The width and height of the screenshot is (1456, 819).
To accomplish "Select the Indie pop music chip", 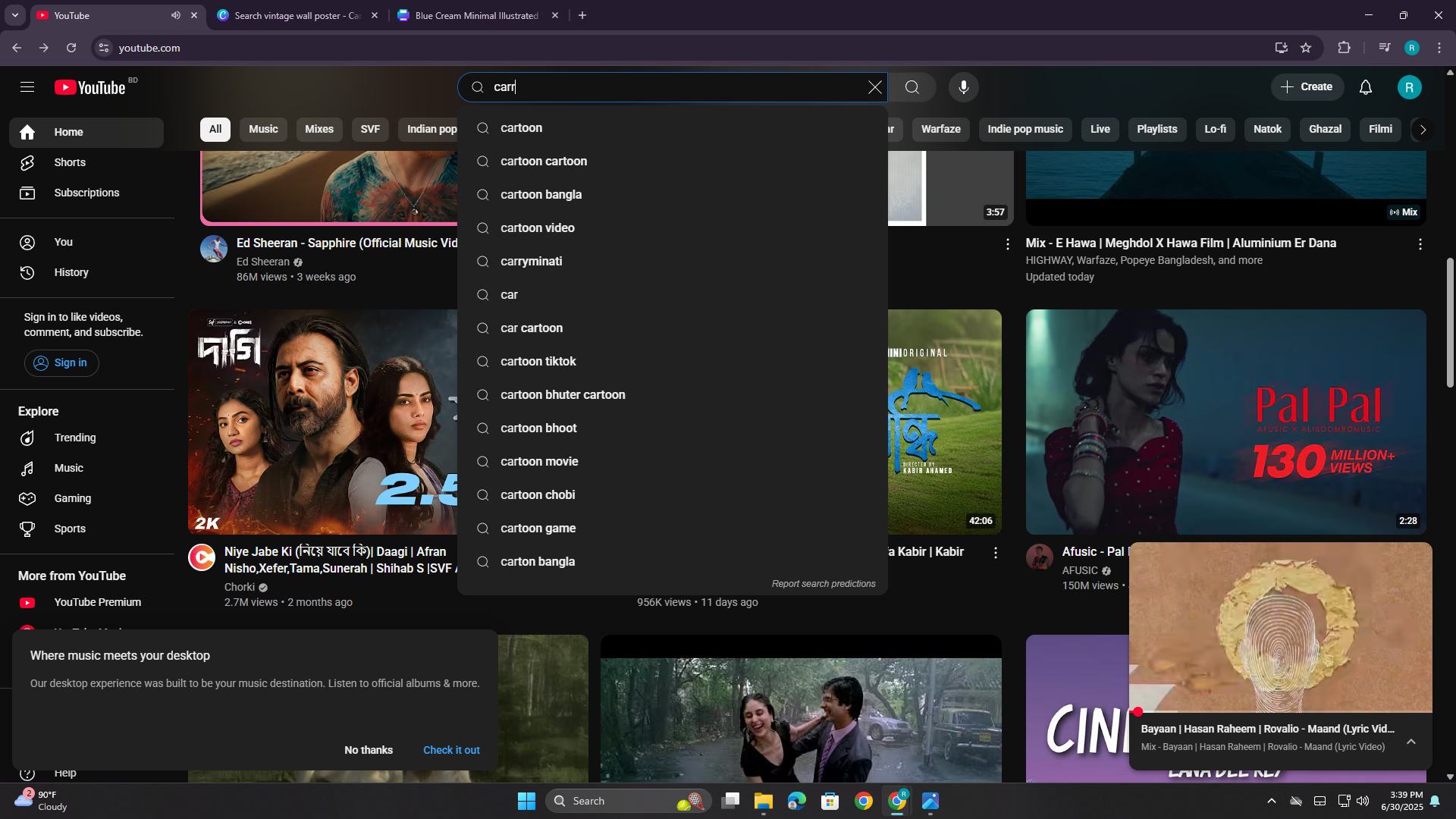I will pos(1025,129).
